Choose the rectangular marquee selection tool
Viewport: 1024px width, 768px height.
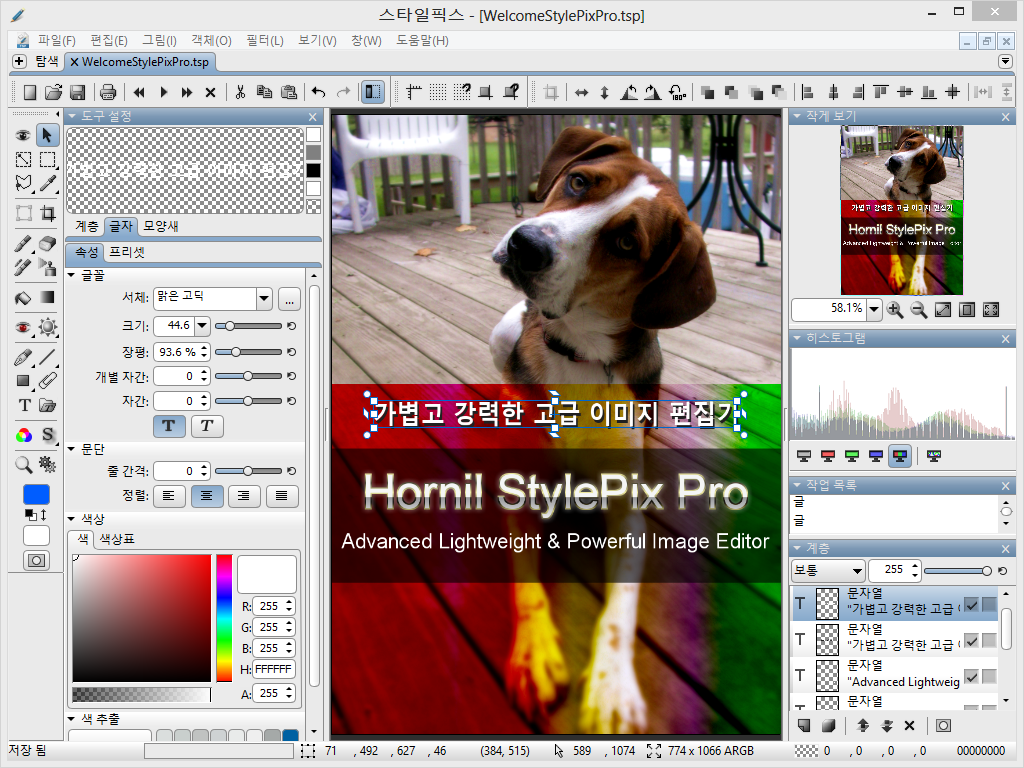[x=47, y=160]
